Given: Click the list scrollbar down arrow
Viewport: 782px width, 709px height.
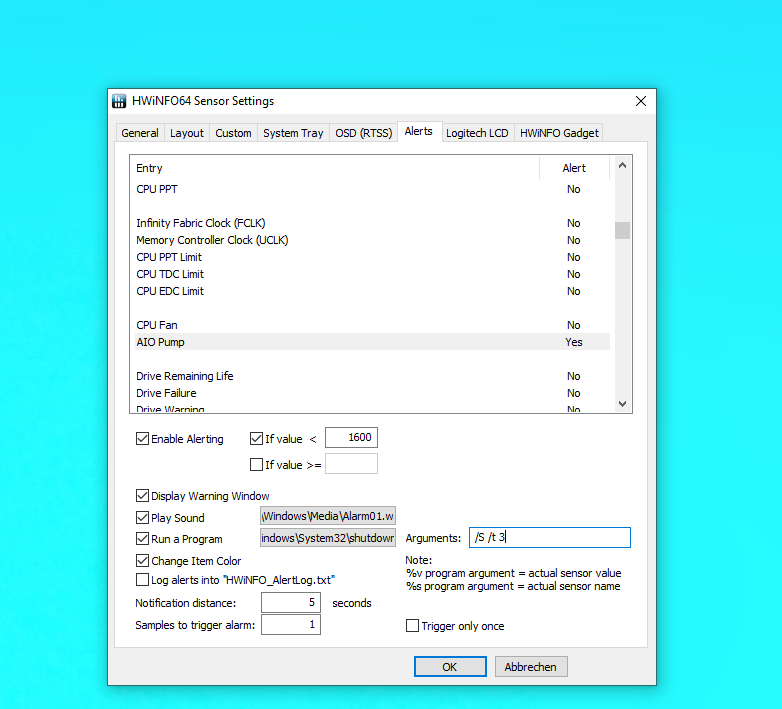Looking at the screenshot, I should click(x=622, y=403).
